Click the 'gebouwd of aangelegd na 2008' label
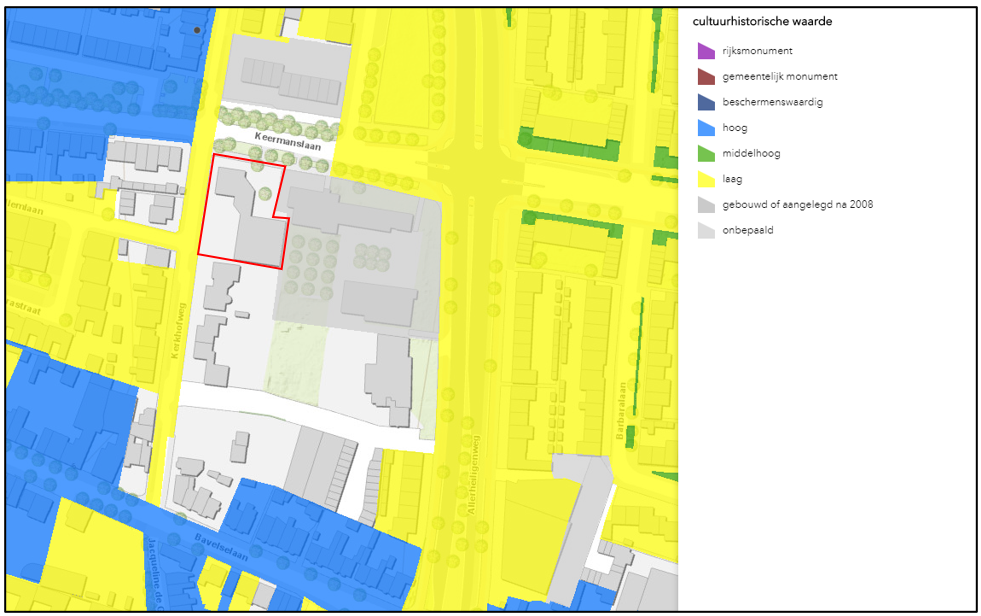The image size is (981, 616). pos(798,205)
